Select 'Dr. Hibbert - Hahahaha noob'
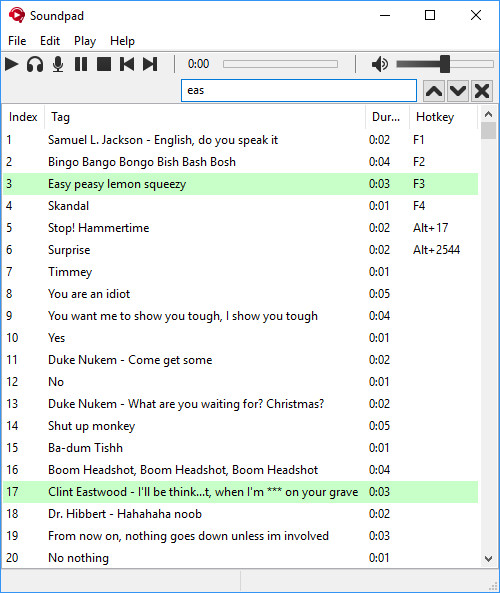Viewport: 500px width, 593px height. point(241,514)
